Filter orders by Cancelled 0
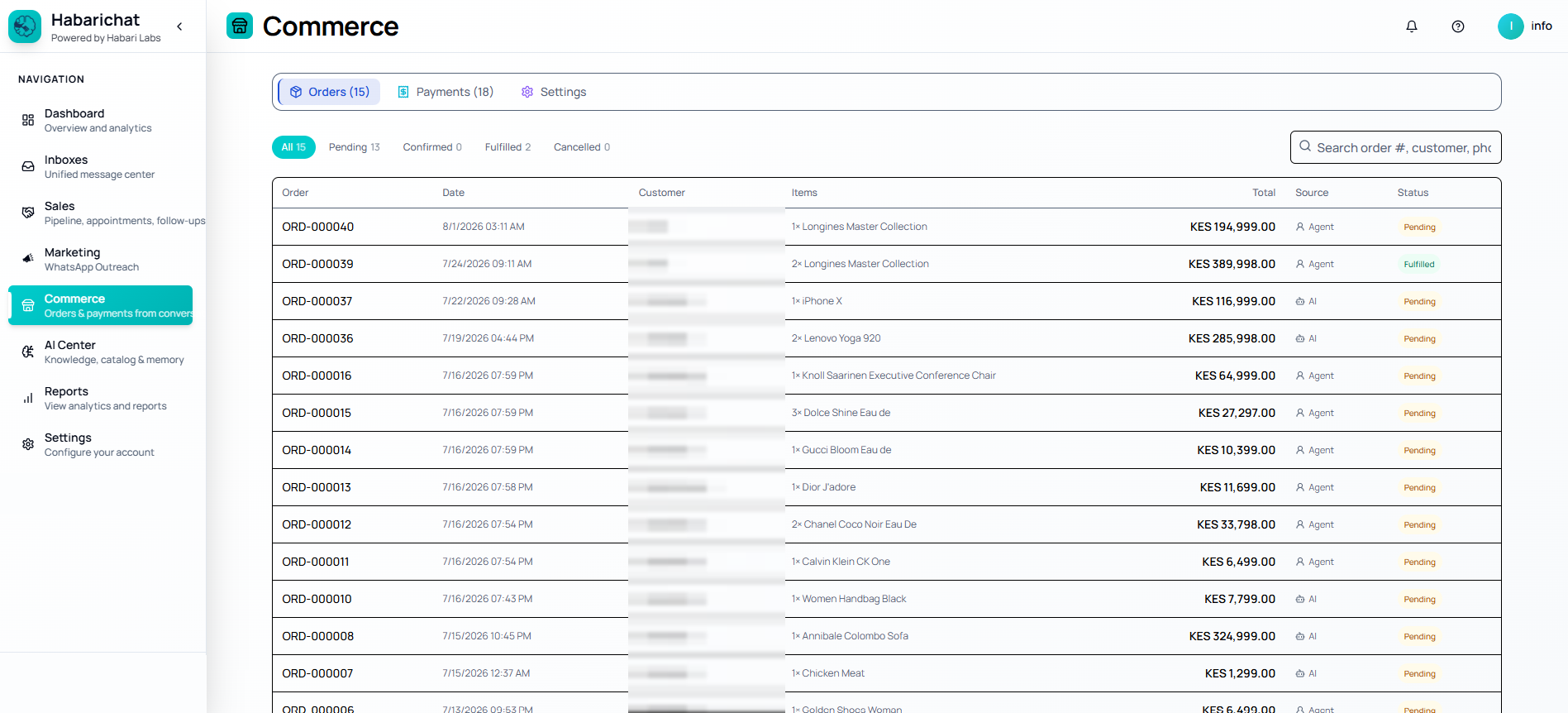 point(582,147)
